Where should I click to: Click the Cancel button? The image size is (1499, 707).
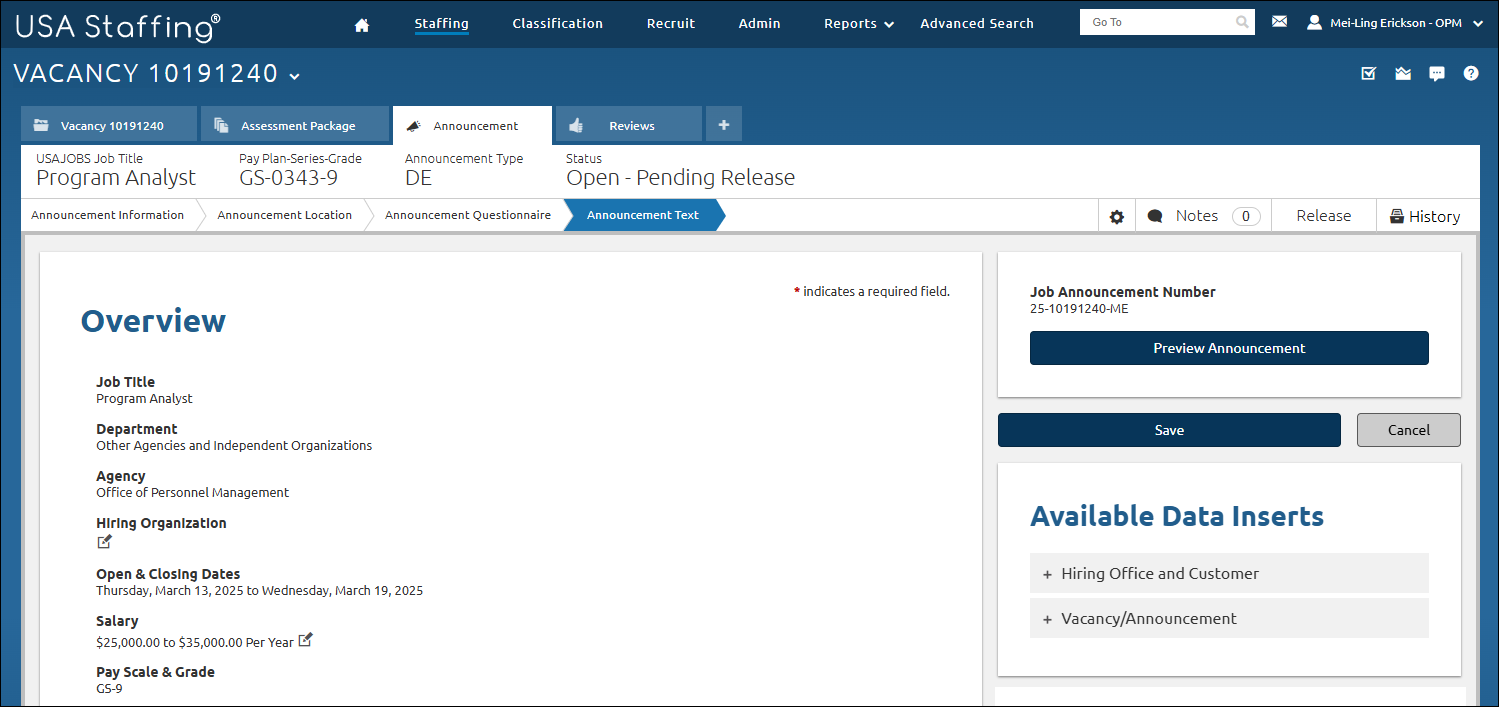[x=1409, y=430]
